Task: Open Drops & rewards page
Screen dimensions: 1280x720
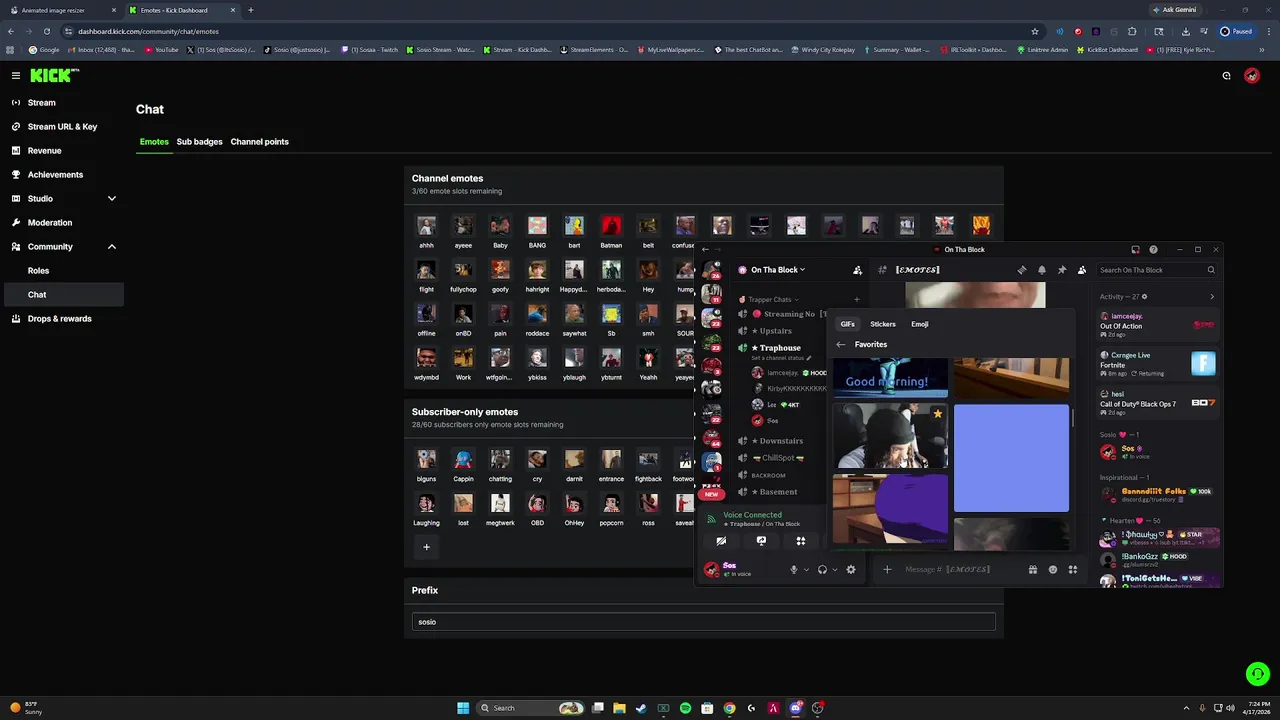Action: pos(62,319)
